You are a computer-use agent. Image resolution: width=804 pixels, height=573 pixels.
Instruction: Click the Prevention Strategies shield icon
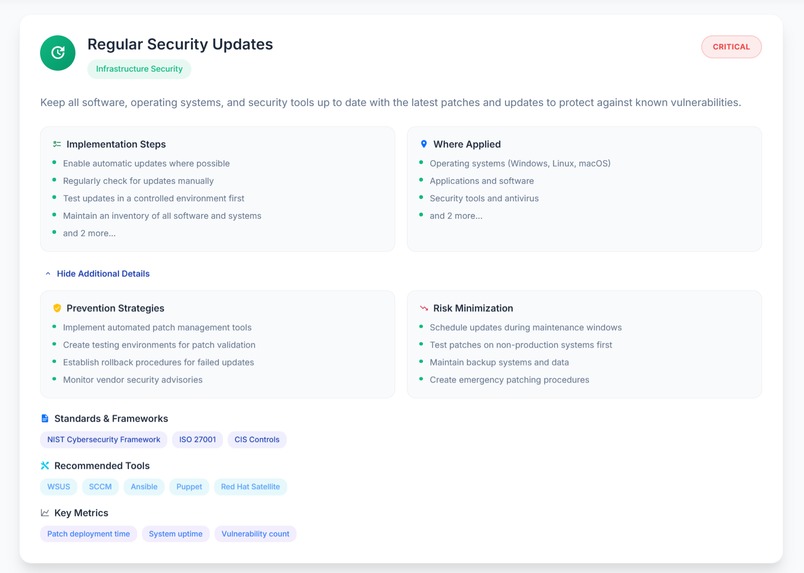[57, 308]
